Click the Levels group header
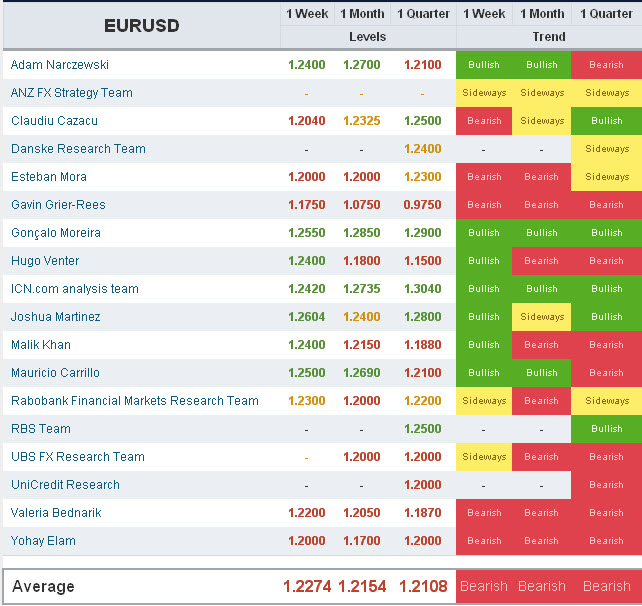This screenshot has height=606, width=642. coord(368,37)
